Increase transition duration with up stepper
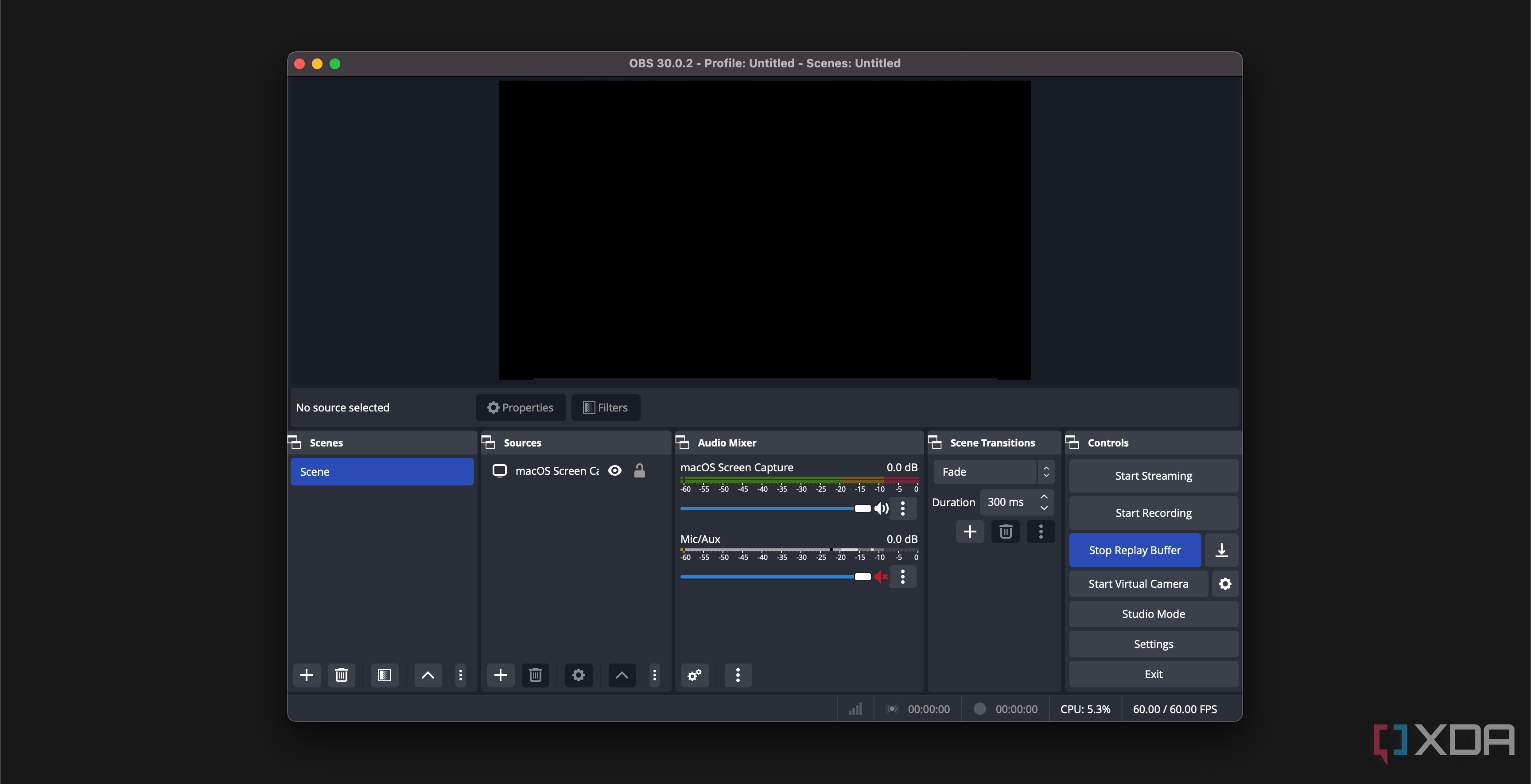 [1044, 497]
